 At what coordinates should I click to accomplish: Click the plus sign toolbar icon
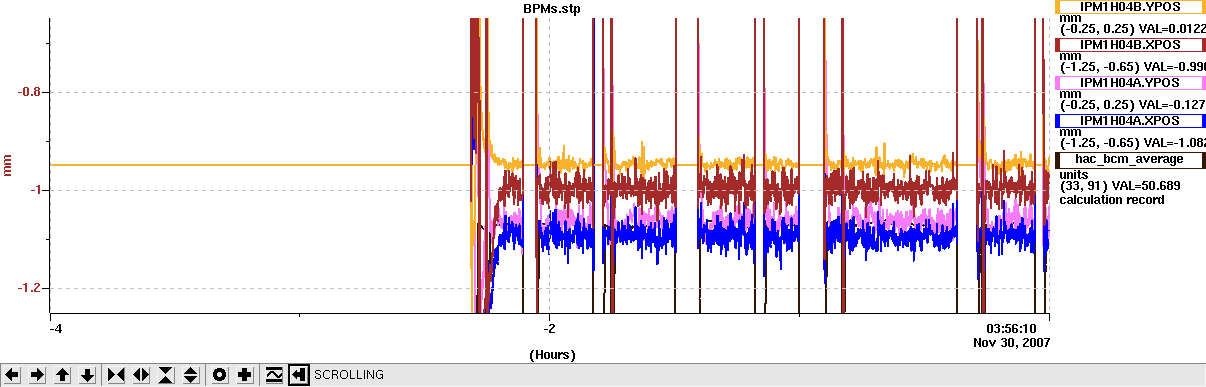[244, 375]
